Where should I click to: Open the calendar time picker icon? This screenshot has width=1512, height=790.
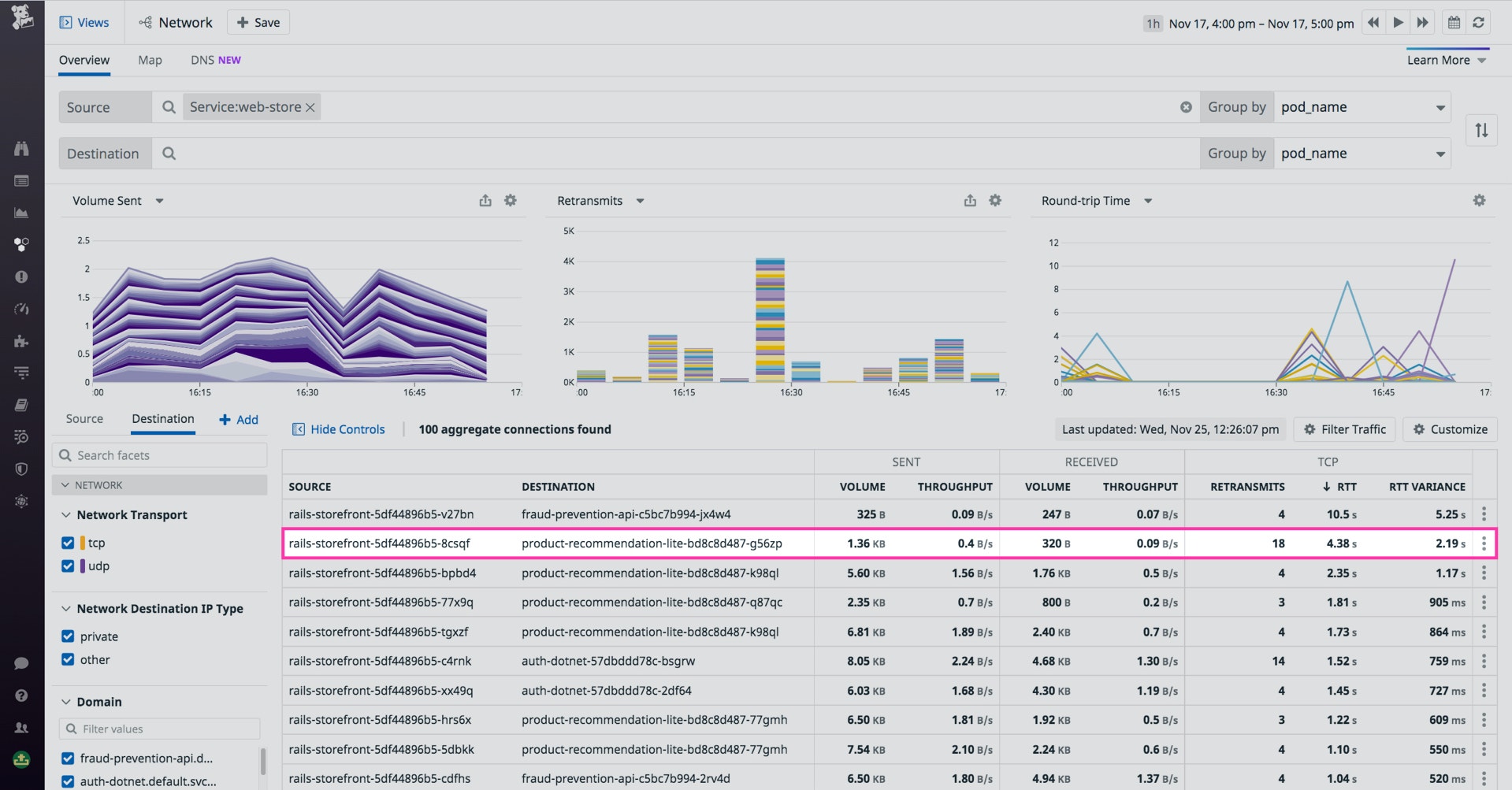point(1454,22)
